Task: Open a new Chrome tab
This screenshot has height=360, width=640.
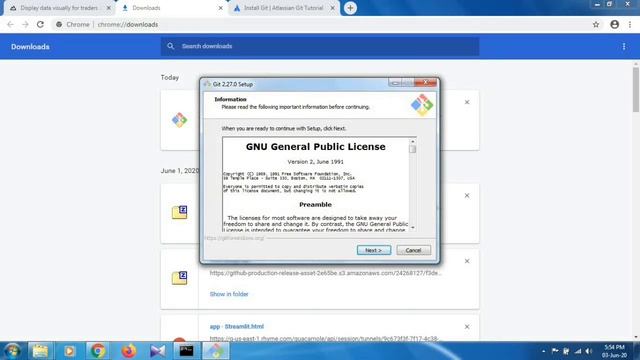Action: click(350, 8)
